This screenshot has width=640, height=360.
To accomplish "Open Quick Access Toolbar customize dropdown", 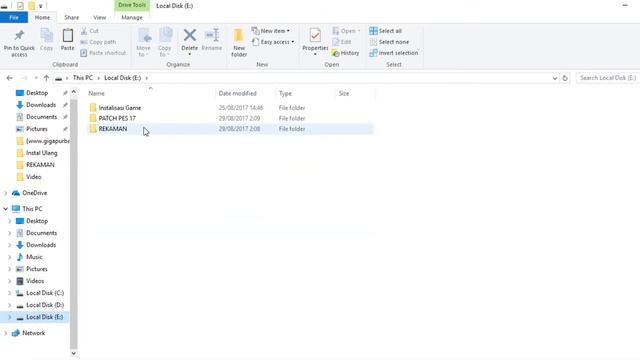I will point(40,6).
